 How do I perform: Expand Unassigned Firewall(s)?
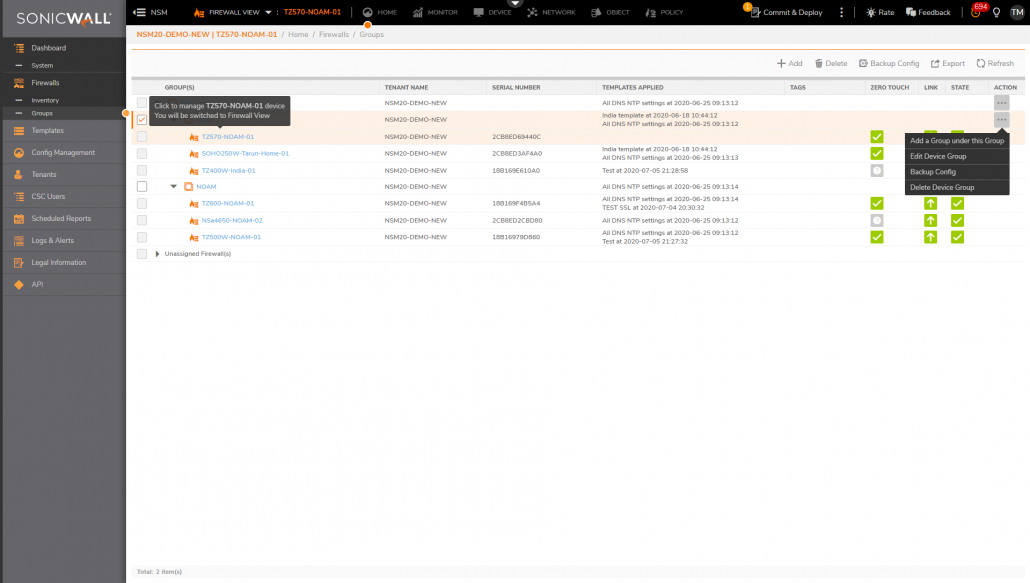click(157, 253)
